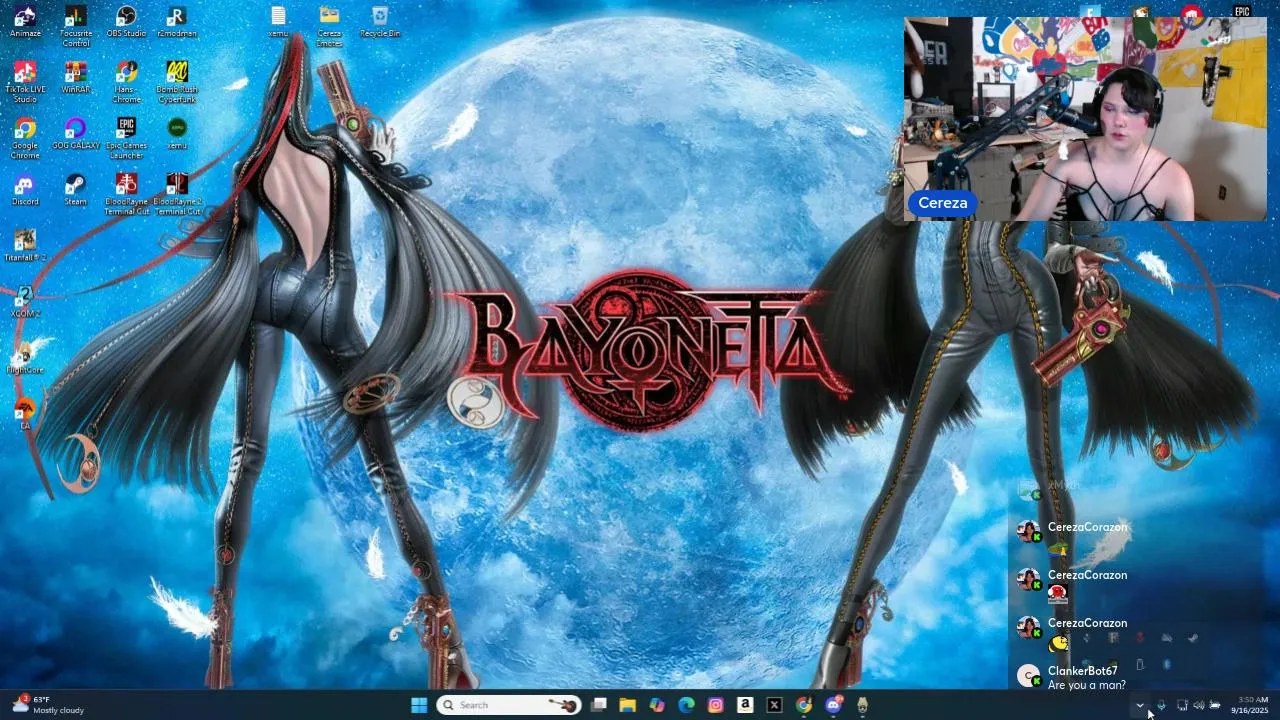The width and height of the screenshot is (1280, 720).
Task: Open File Explorer from the taskbar
Action: (x=627, y=705)
